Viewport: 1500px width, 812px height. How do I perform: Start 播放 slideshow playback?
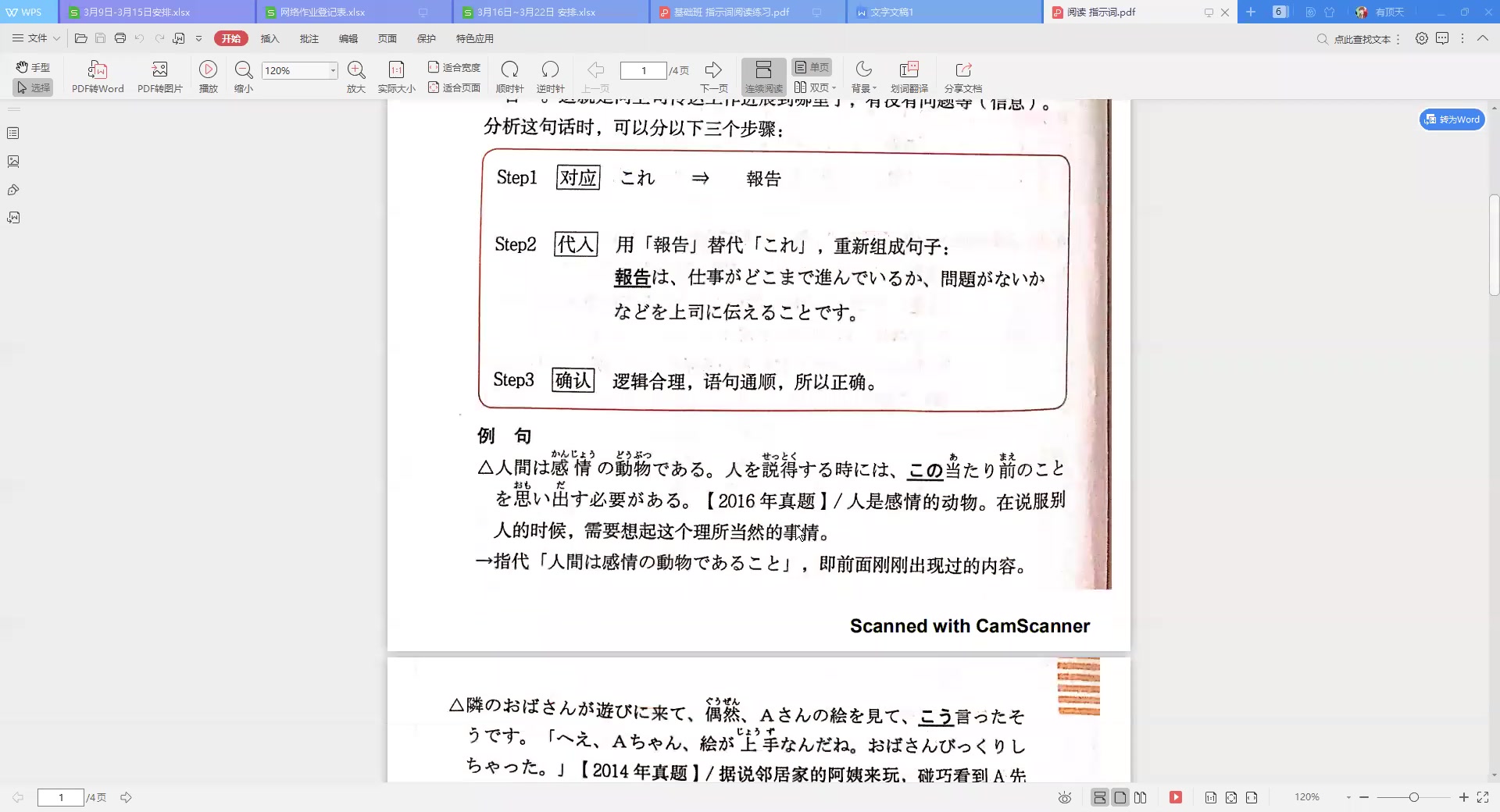pyautogui.click(x=208, y=76)
